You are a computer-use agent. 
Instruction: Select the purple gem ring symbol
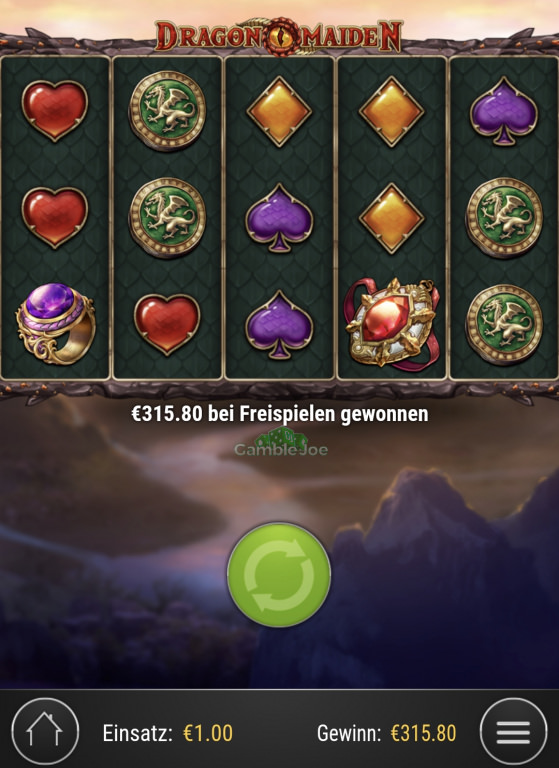[x=55, y=324]
